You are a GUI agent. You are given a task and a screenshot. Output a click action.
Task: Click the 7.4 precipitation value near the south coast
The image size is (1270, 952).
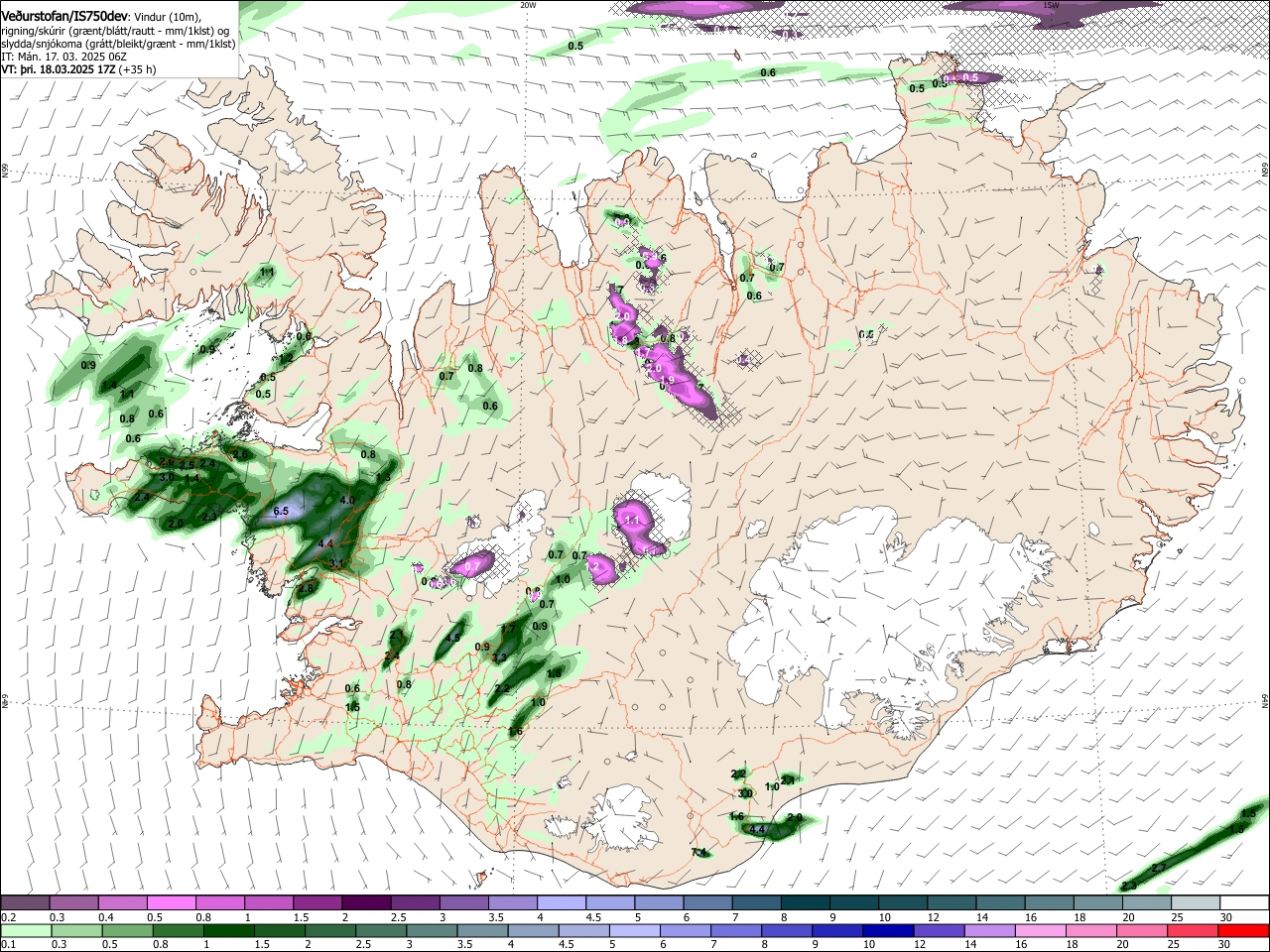coord(698,853)
